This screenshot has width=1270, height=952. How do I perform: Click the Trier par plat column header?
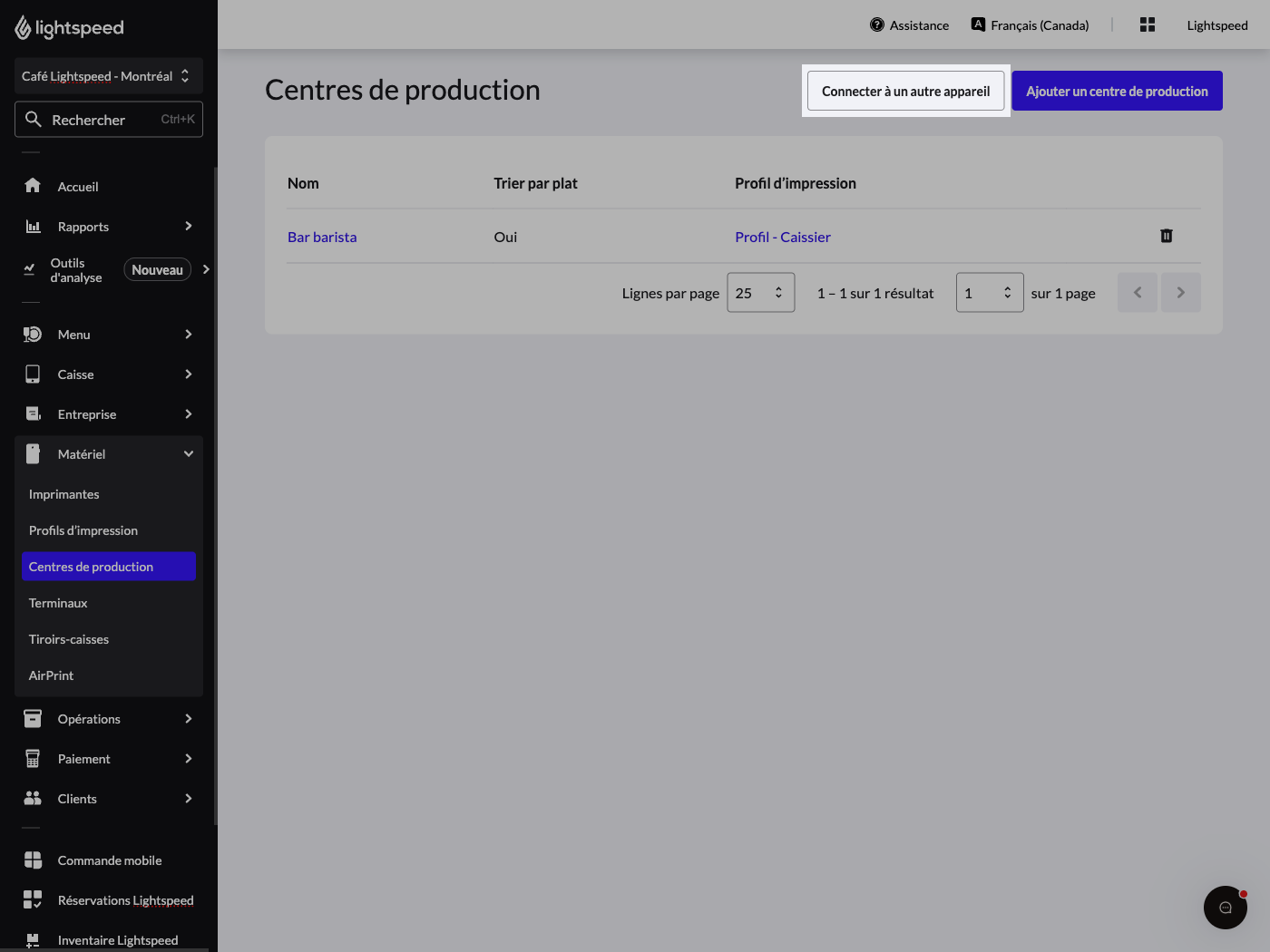click(535, 183)
